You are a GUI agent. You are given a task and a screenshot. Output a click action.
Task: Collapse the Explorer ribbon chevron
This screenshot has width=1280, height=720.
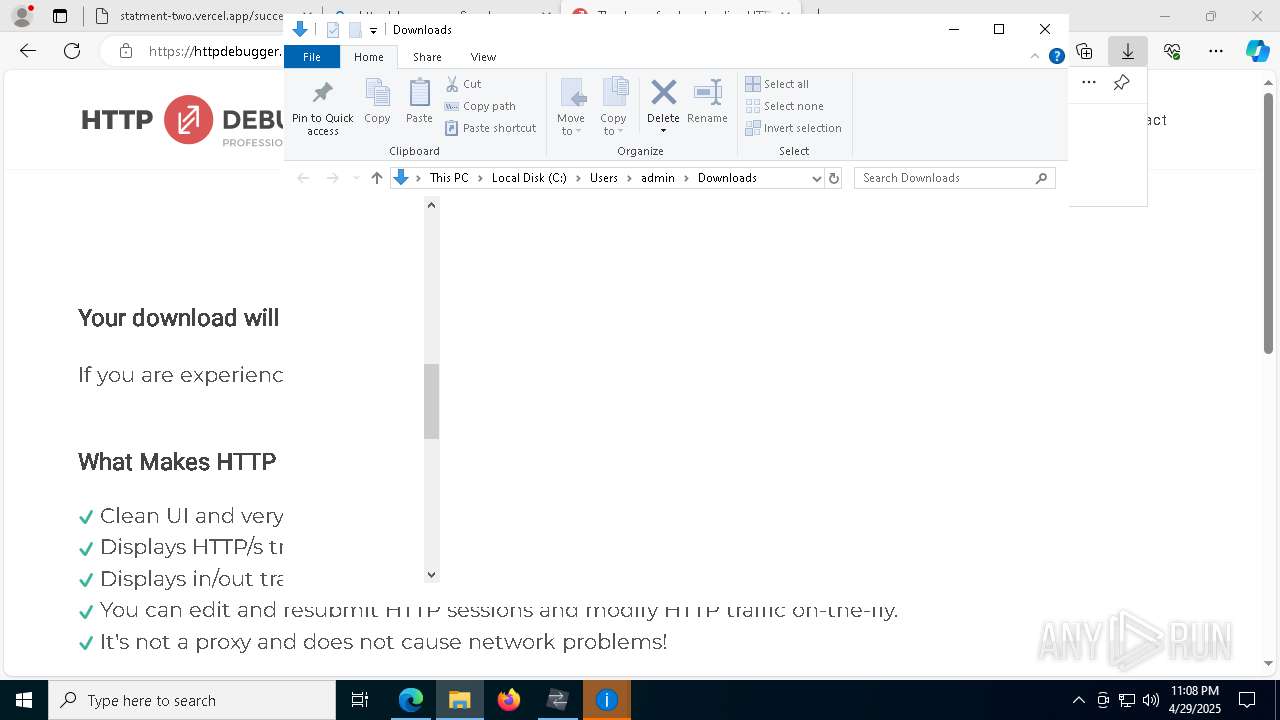click(1035, 56)
